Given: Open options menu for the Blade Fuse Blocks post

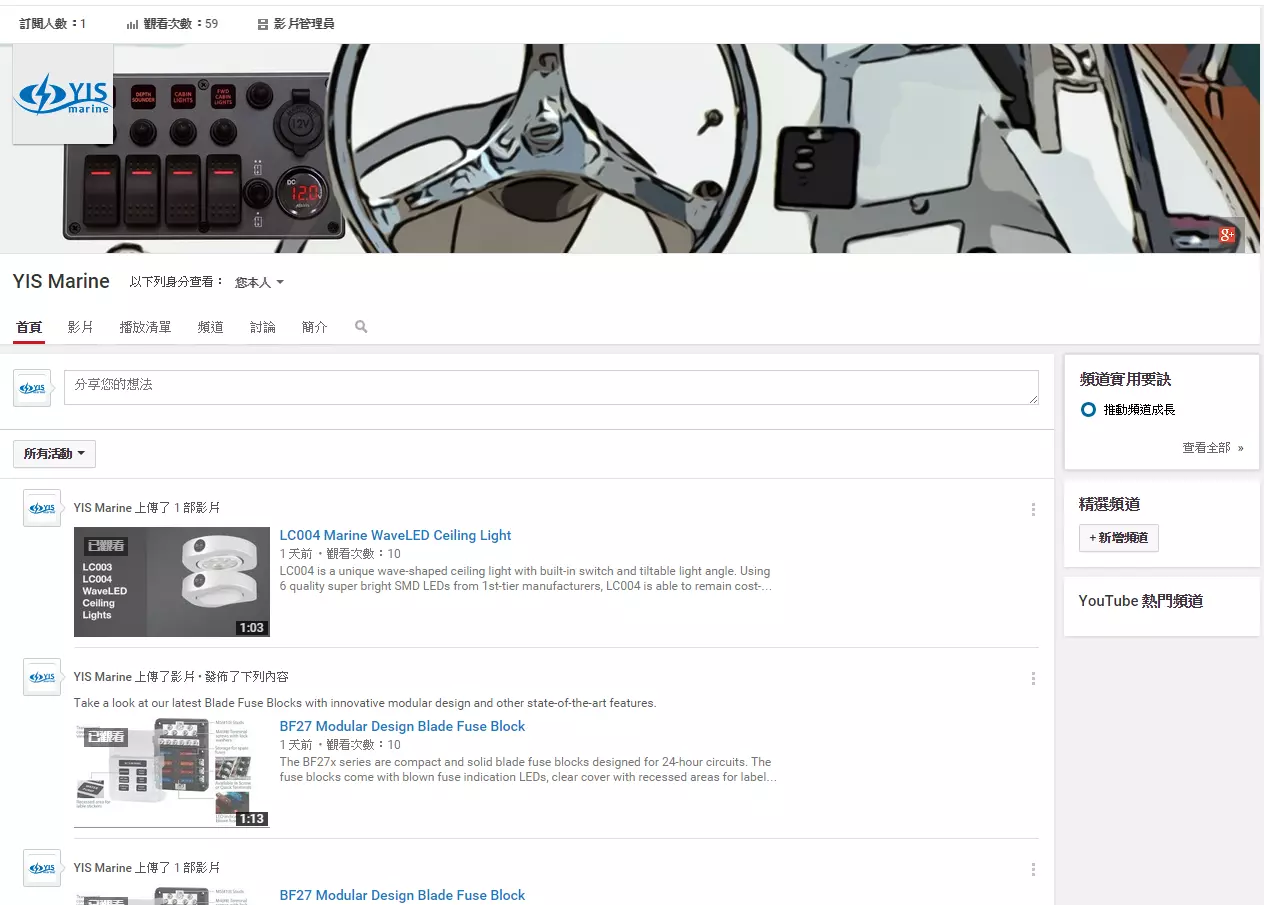Looking at the screenshot, I should [x=1033, y=678].
